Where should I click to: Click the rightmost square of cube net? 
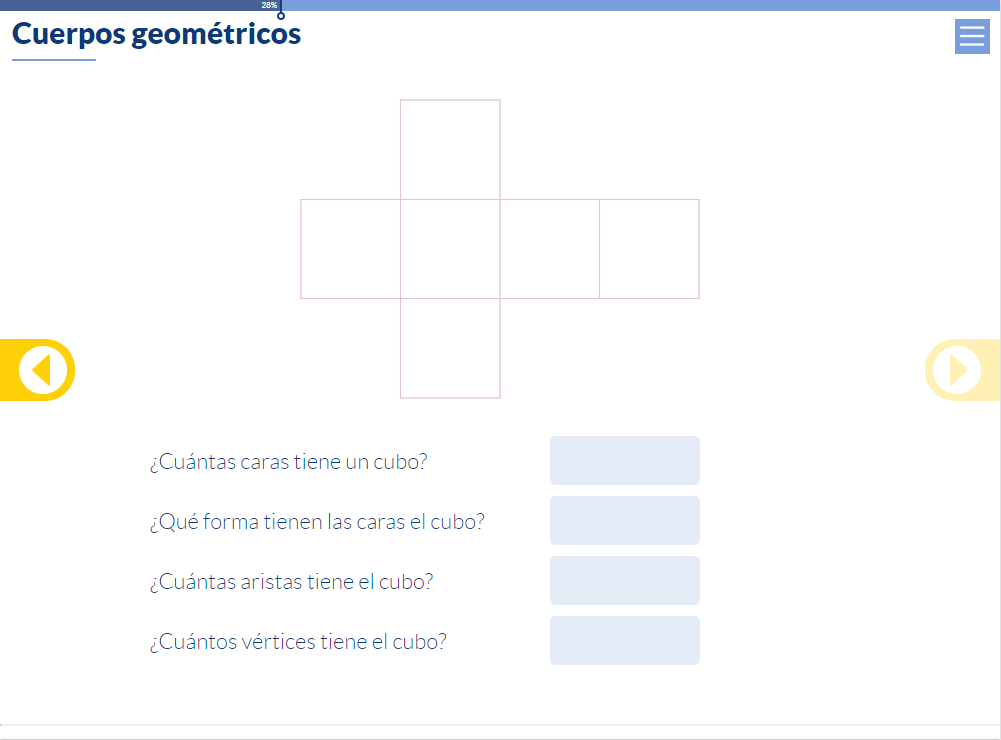point(649,249)
